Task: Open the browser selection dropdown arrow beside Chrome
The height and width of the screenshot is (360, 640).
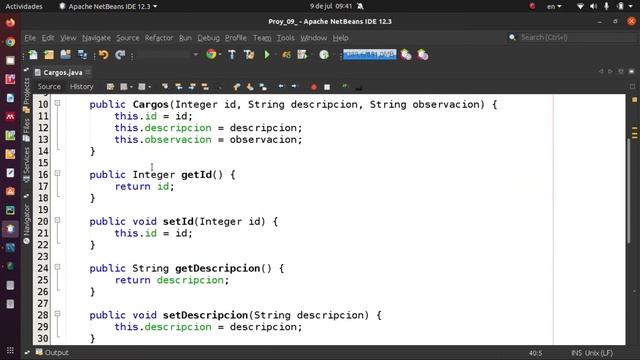Action: 220,55
